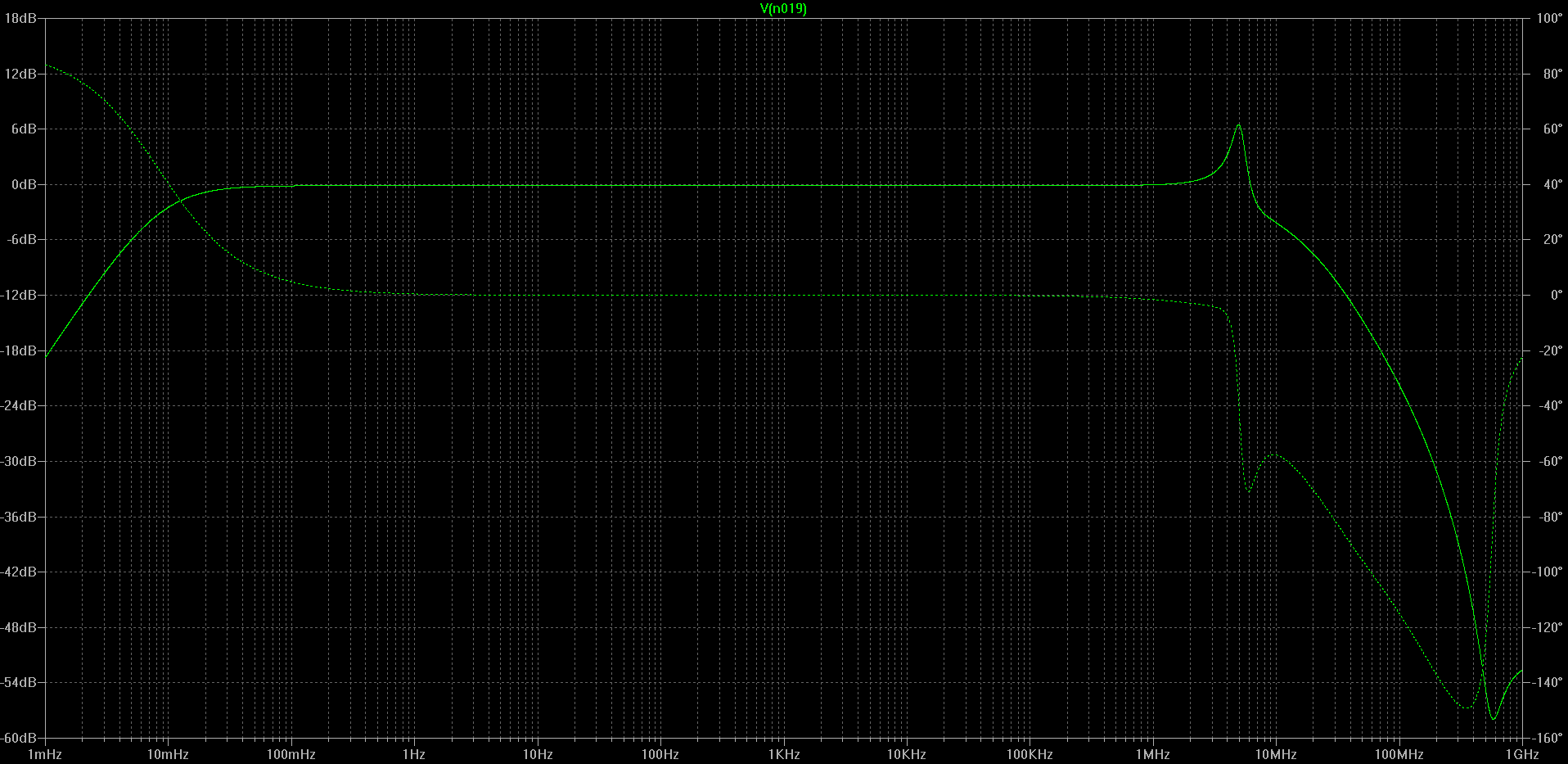Click the 0° phase axis label

1556,295
